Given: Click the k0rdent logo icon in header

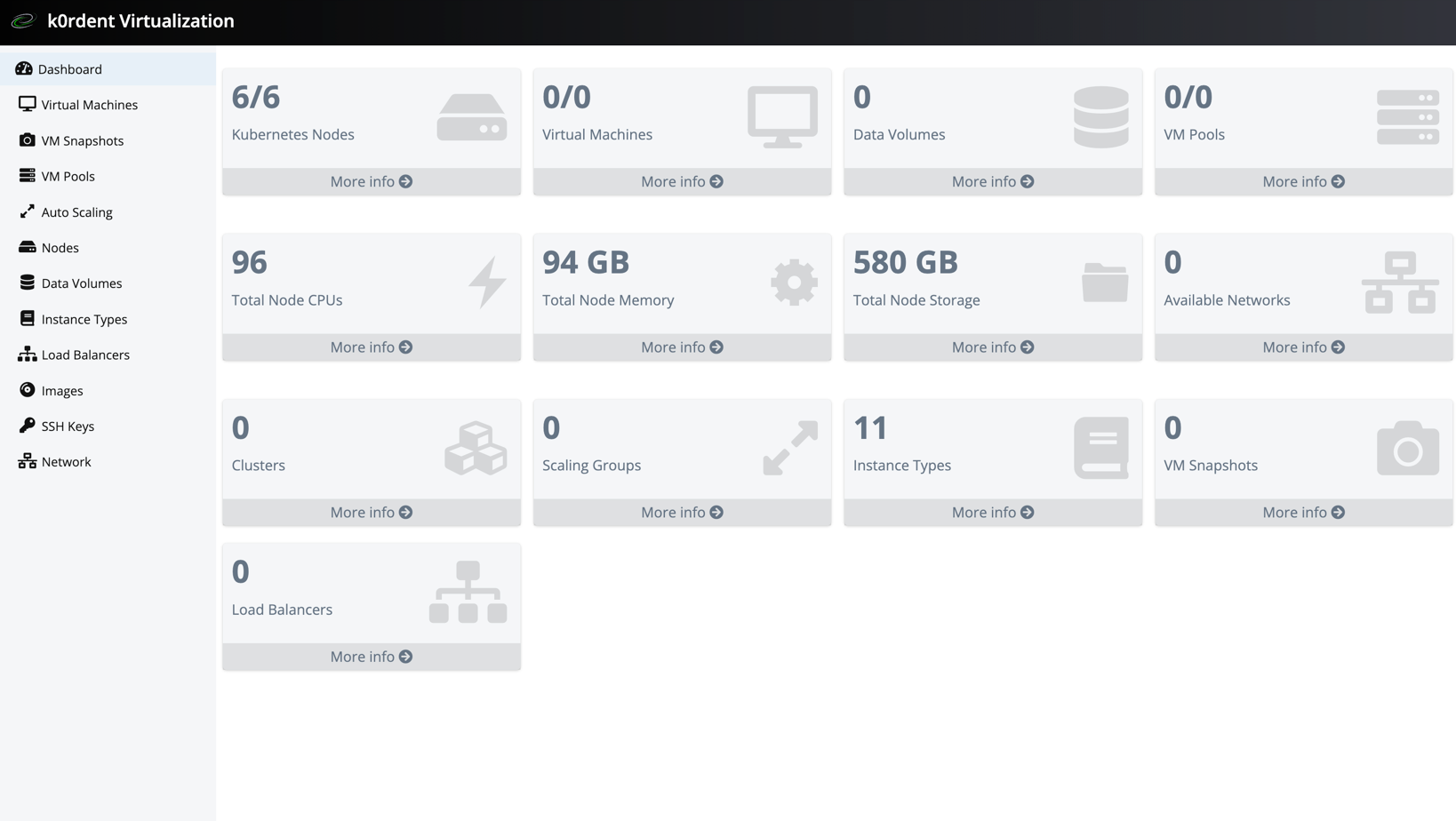Looking at the screenshot, I should click(22, 21).
